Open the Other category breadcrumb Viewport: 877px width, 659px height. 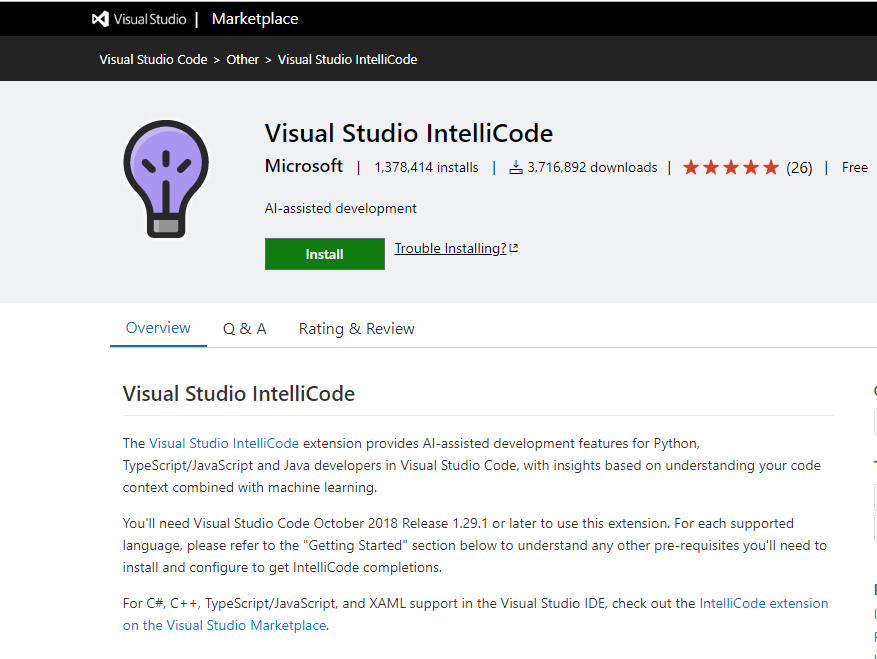tap(242, 60)
